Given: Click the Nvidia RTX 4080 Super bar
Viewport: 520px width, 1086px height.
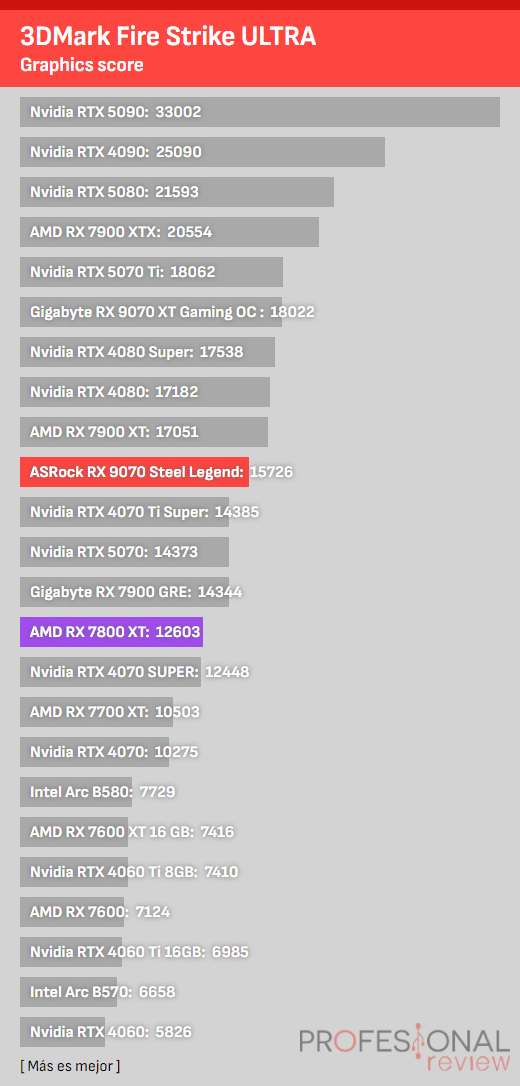Looking at the screenshot, I should point(147,352).
